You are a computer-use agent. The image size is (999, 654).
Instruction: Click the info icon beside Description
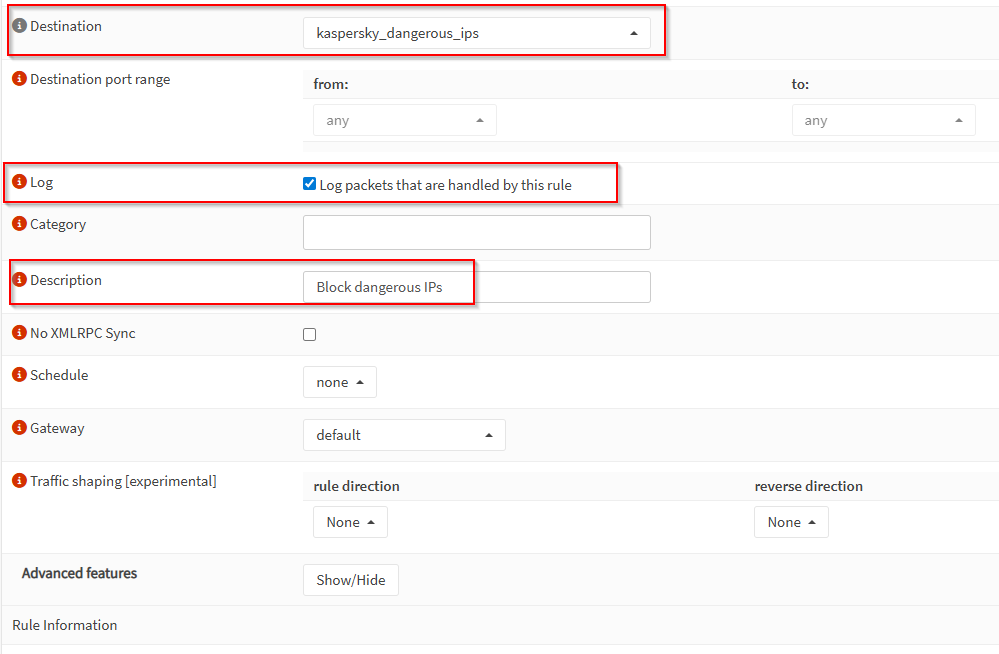tap(19, 280)
